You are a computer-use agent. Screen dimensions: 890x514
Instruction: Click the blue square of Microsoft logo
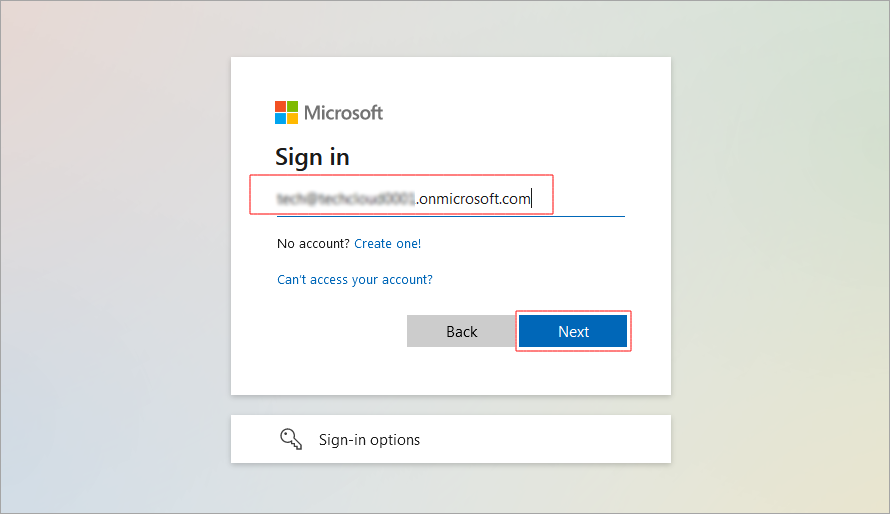[280, 118]
